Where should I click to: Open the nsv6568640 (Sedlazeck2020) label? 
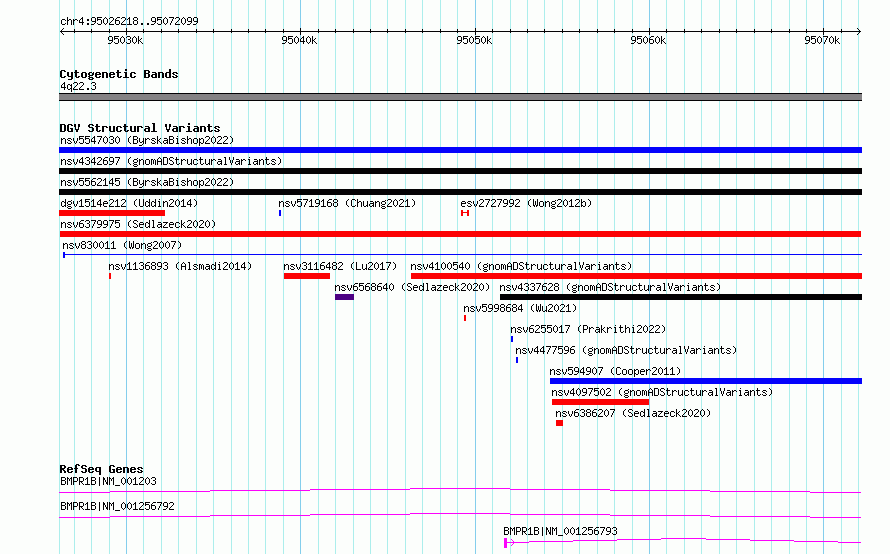(412, 287)
